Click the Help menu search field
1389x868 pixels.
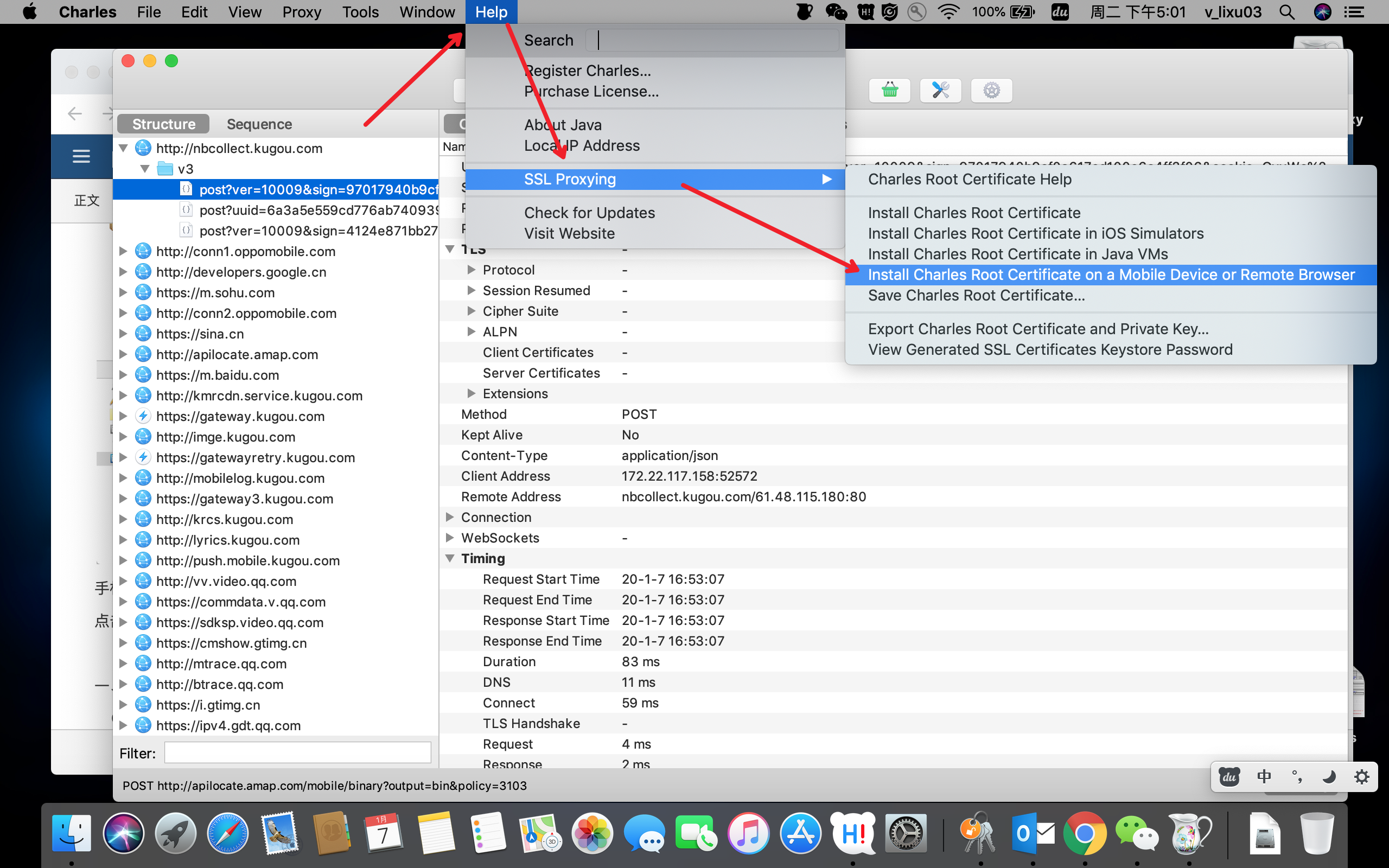click(712, 40)
